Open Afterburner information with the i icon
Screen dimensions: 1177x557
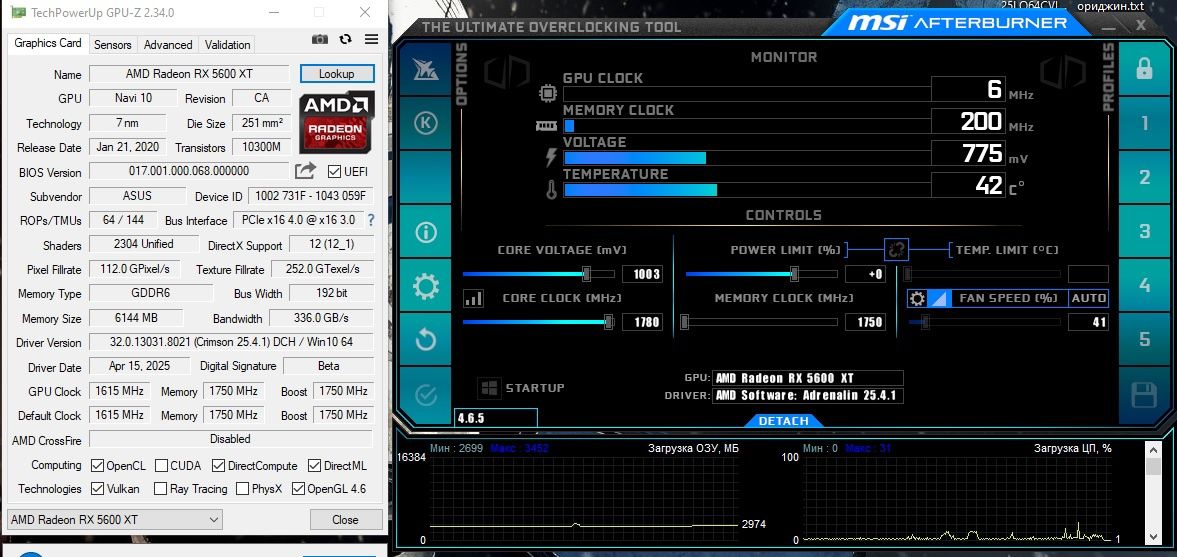coord(426,231)
